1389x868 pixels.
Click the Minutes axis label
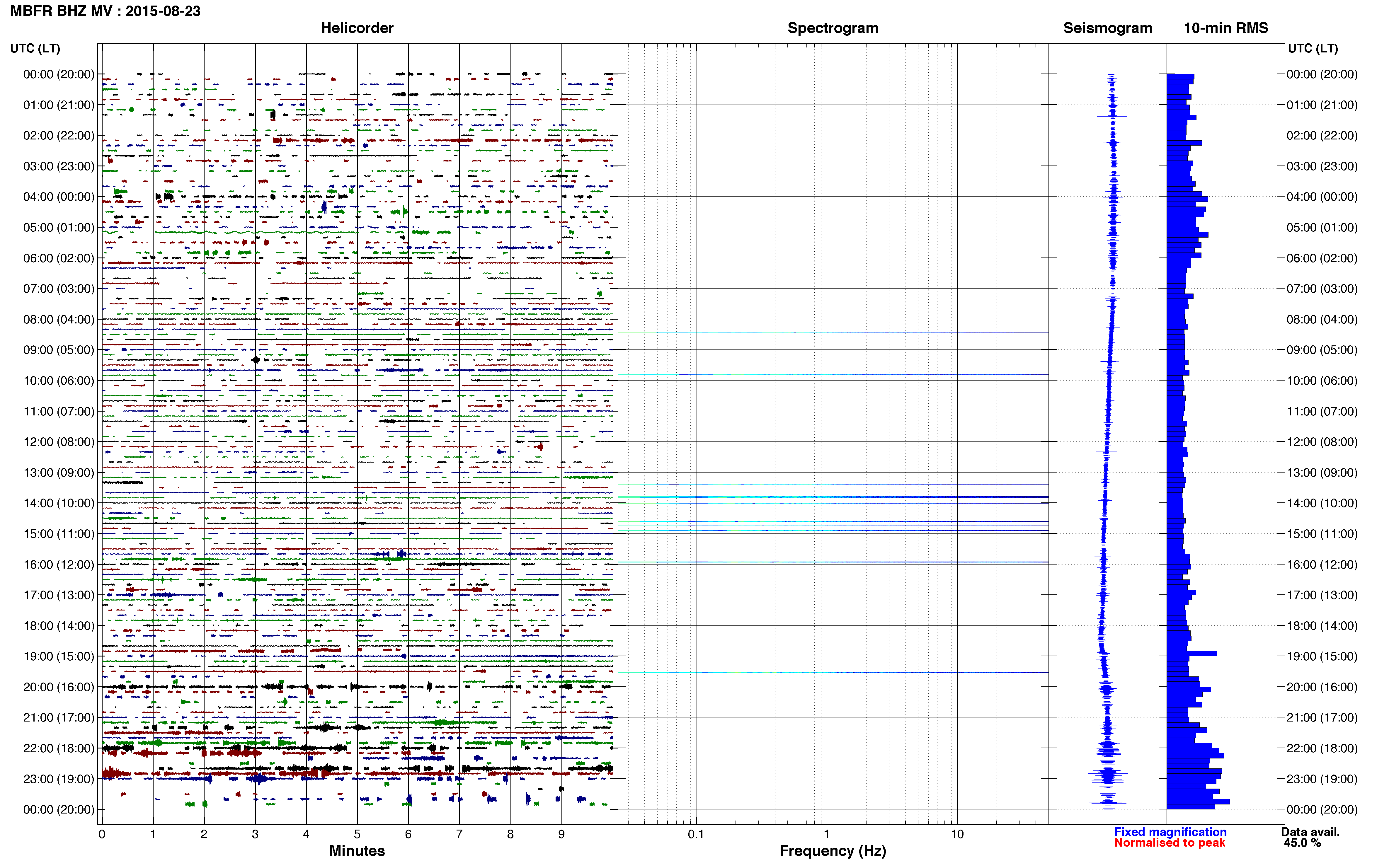[x=357, y=851]
